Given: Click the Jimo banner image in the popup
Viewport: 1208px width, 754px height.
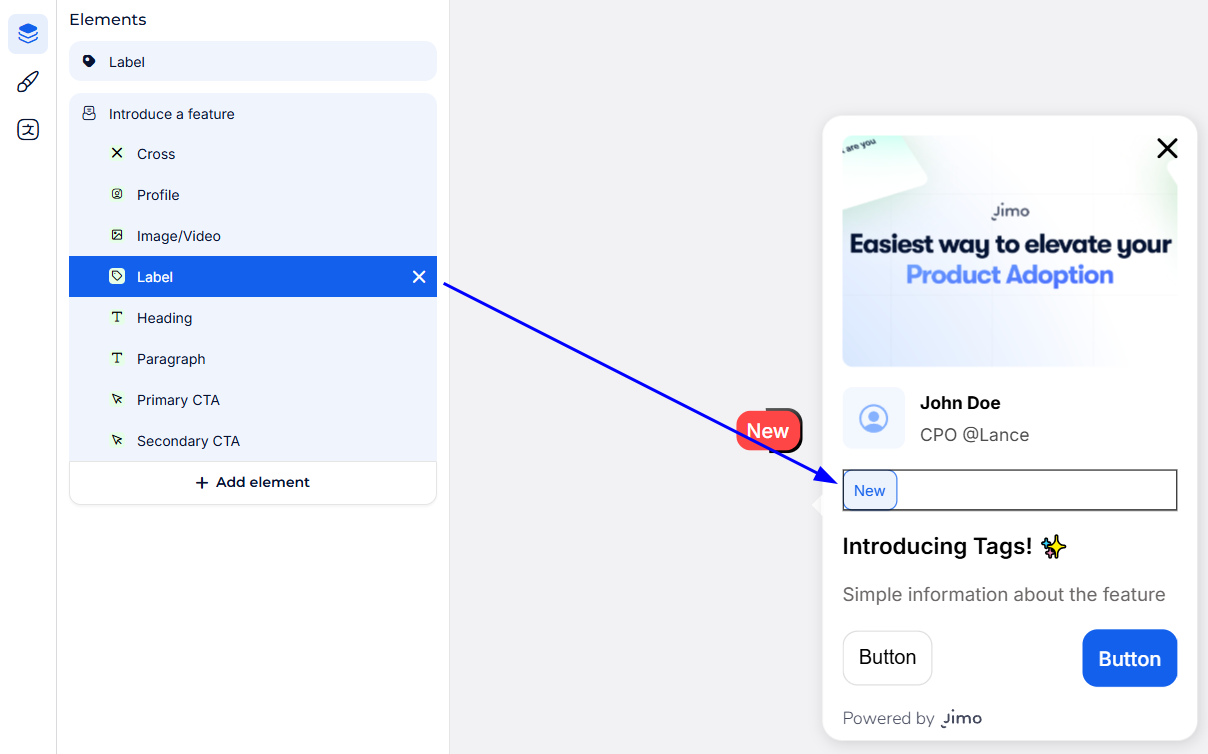Looking at the screenshot, I should coord(1009,251).
